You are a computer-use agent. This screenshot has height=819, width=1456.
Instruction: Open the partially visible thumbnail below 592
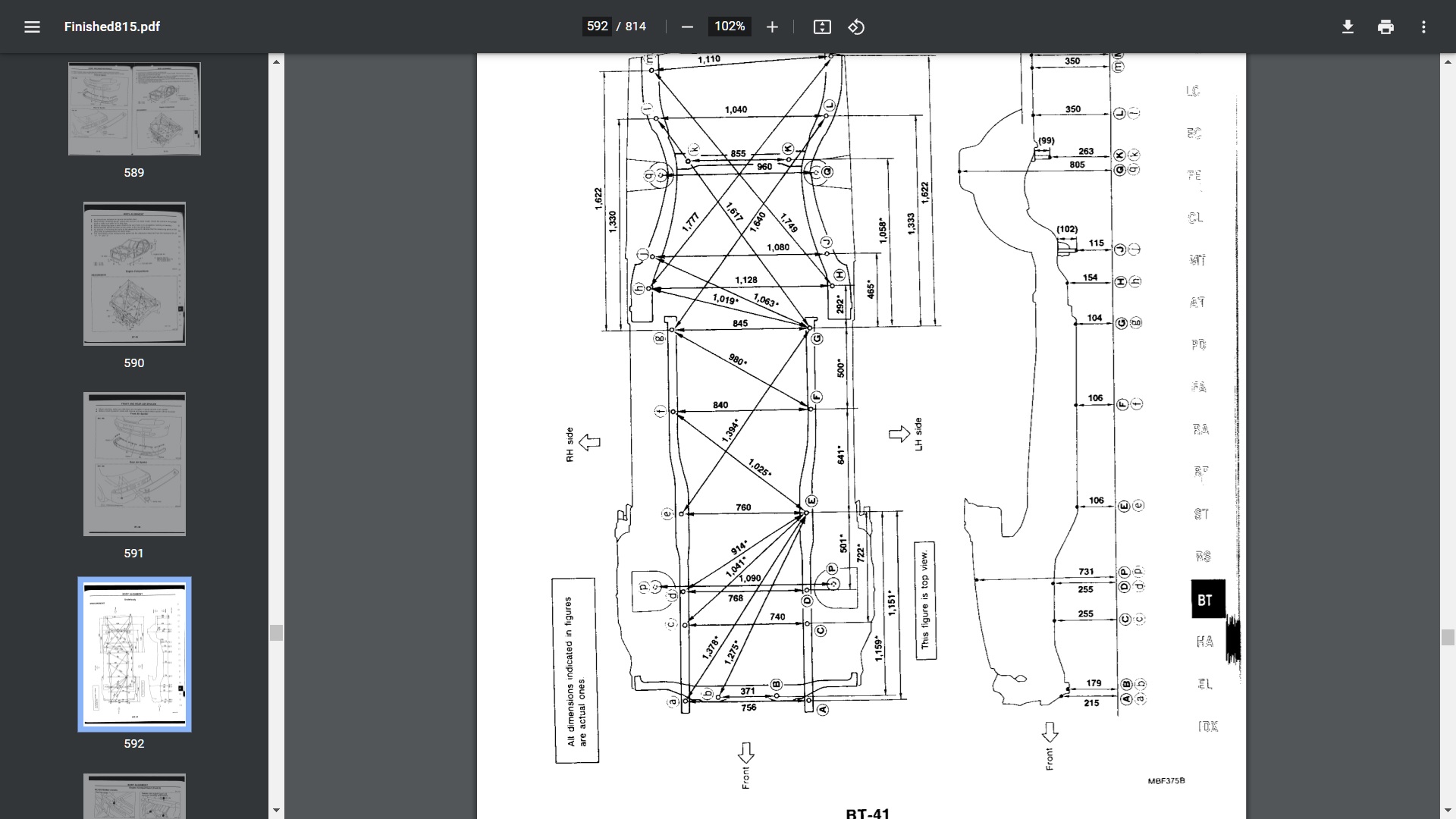click(134, 796)
